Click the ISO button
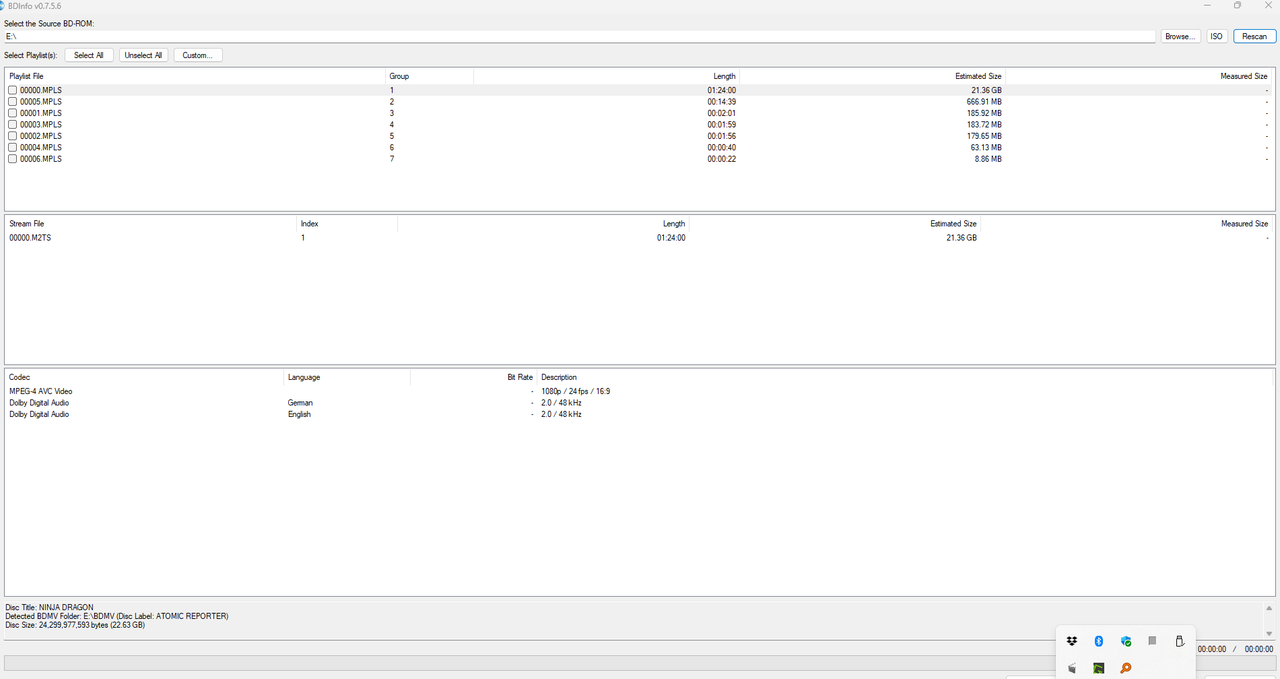The width and height of the screenshot is (1280, 679). [x=1217, y=36]
